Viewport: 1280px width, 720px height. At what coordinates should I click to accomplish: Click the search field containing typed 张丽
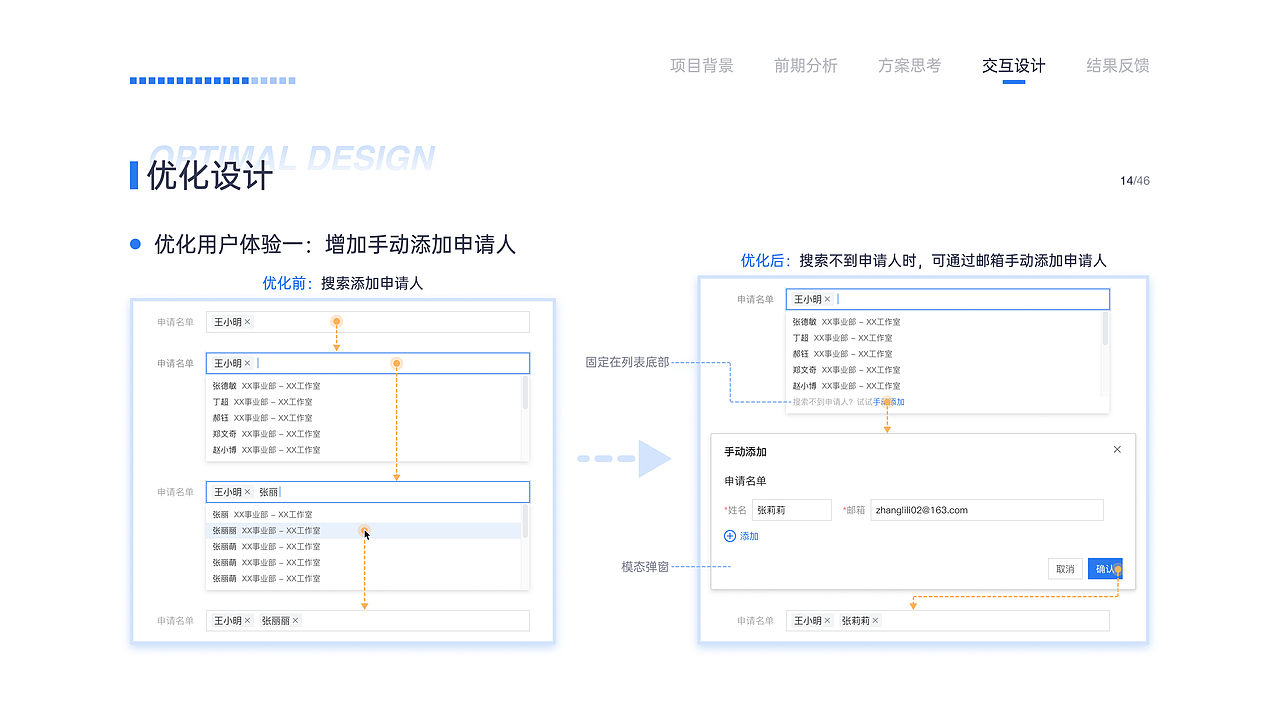pos(368,492)
